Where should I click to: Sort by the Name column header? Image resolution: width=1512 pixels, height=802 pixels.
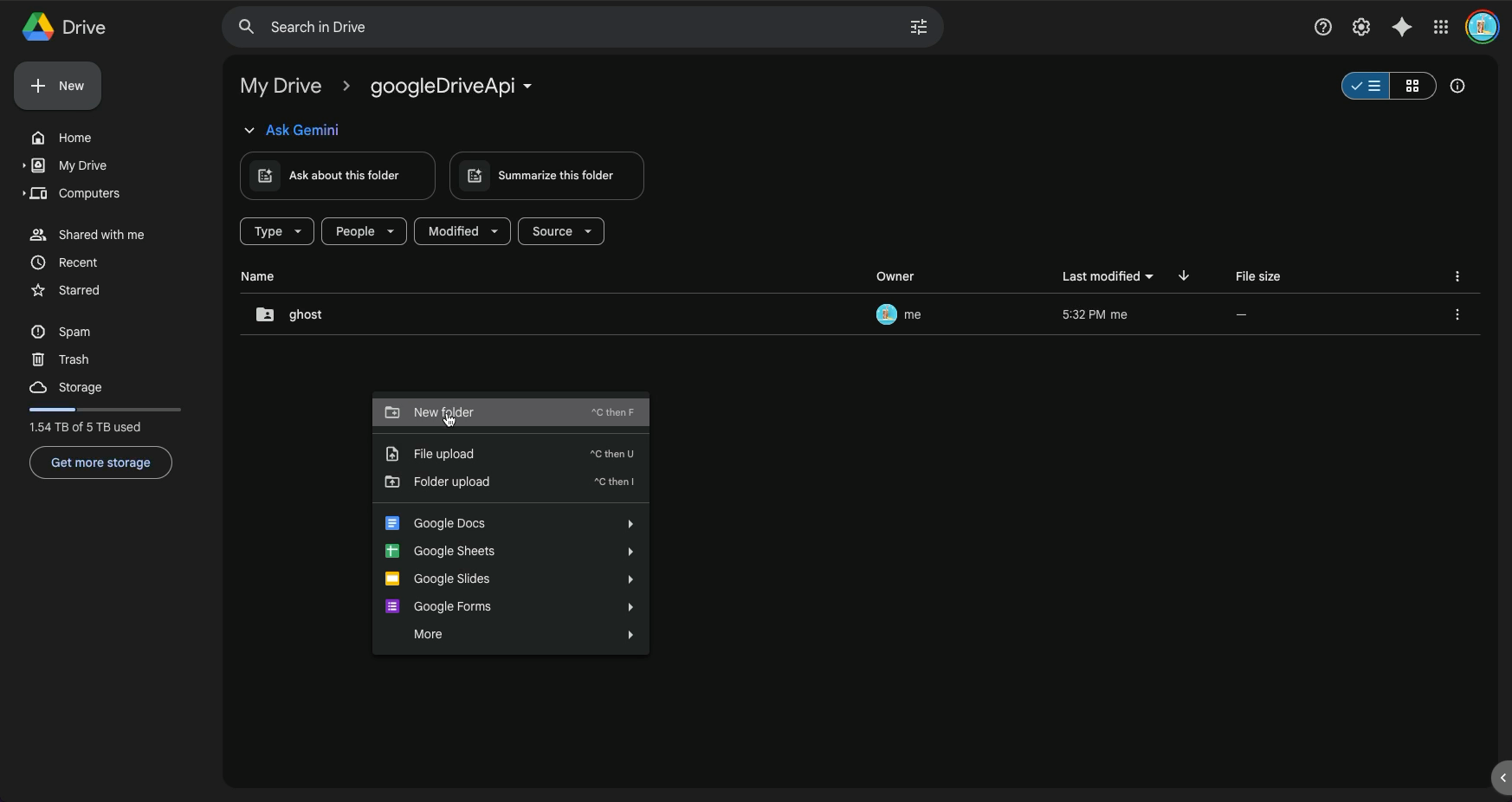click(x=257, y=276)
